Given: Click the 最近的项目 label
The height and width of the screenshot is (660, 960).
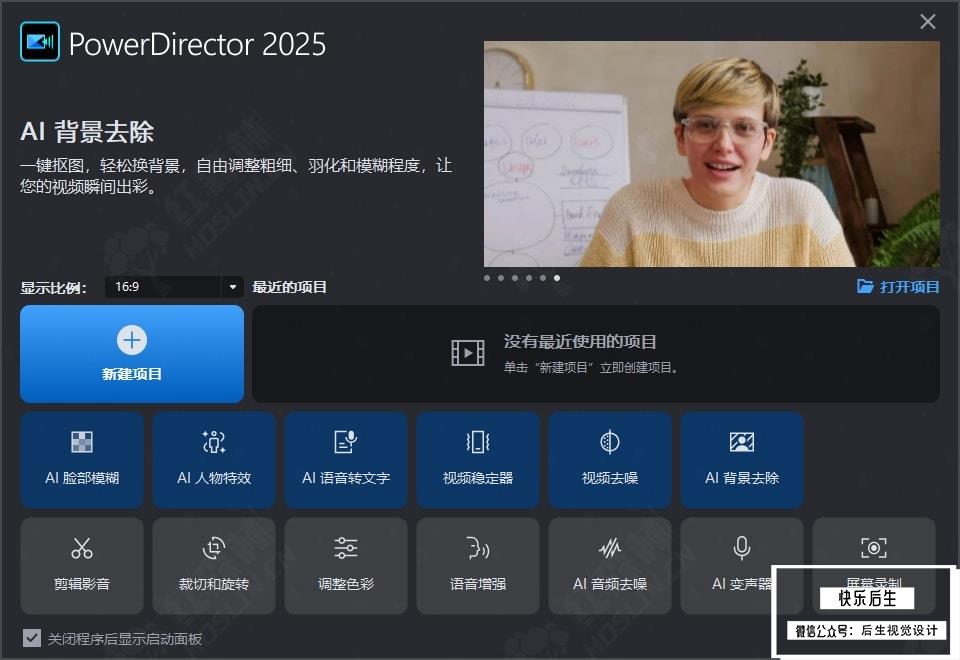Looking at the screenshot, I should pos(289,287).
